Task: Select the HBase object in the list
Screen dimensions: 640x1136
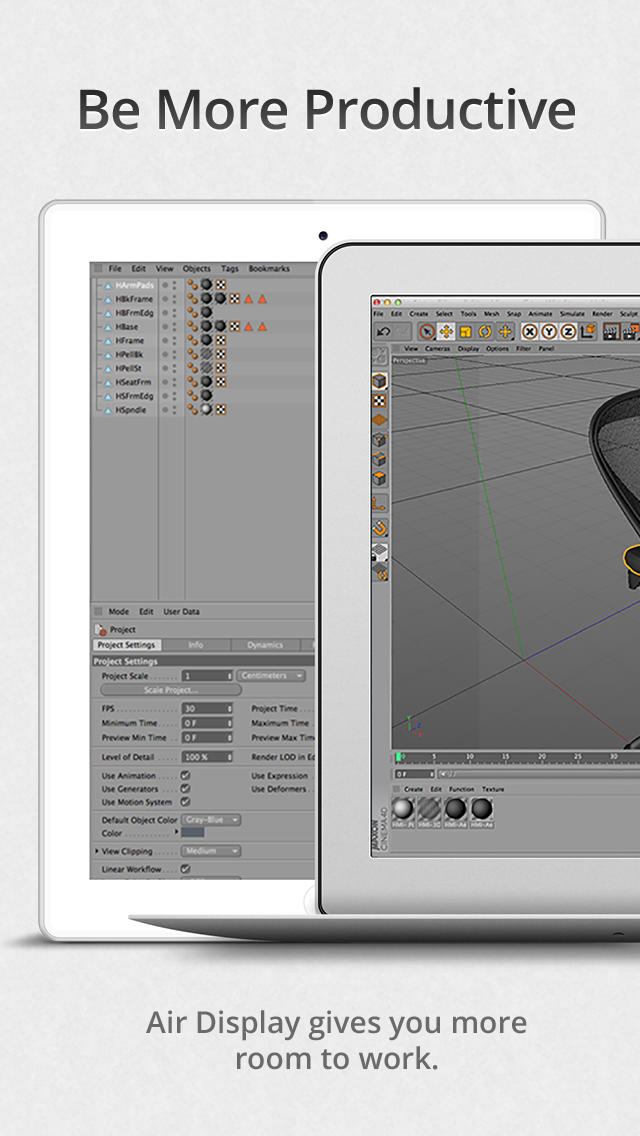Action: pyautogui.click(x=127, y=326)
